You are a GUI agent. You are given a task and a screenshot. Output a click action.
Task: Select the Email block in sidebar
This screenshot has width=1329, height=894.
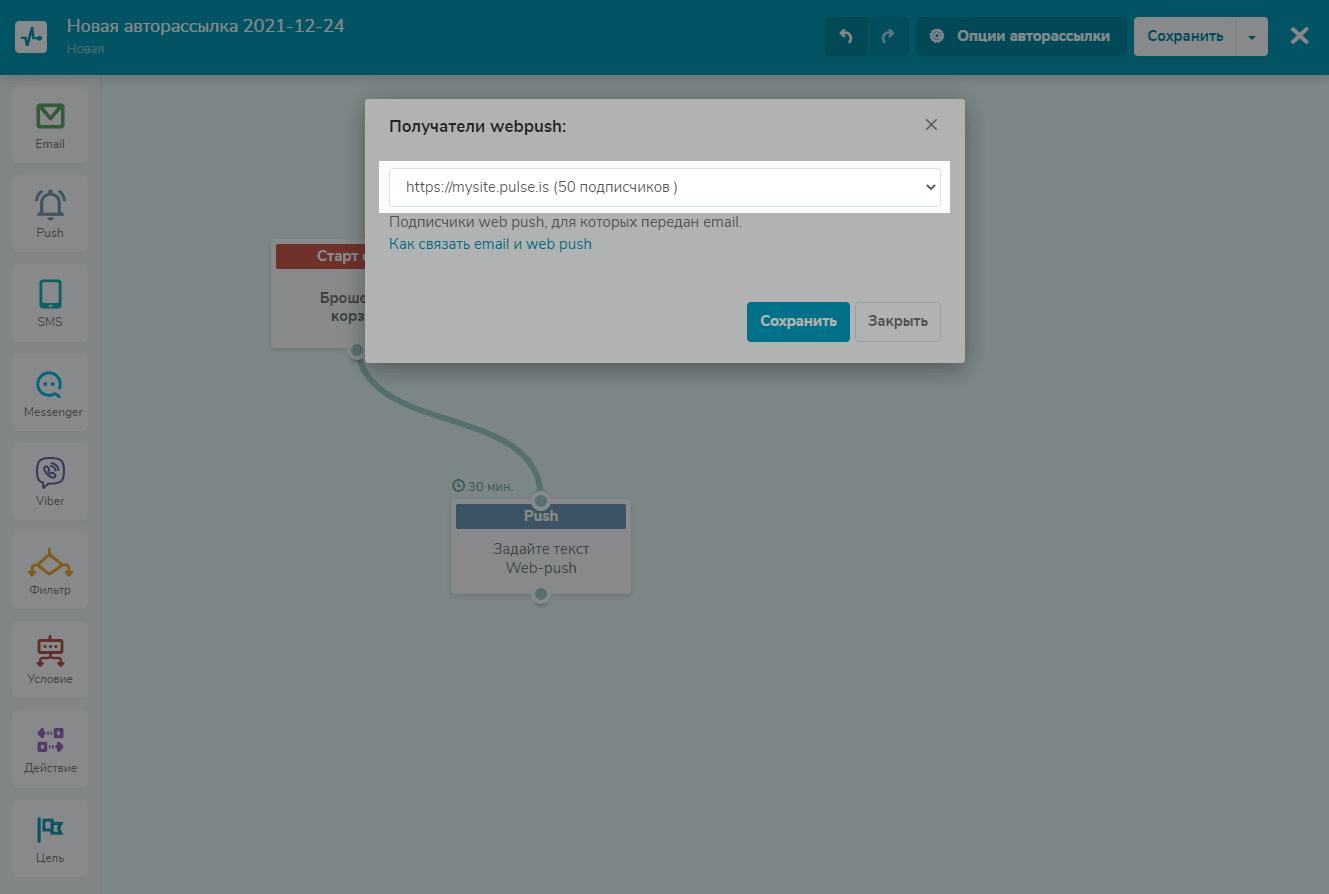point(50,125)
